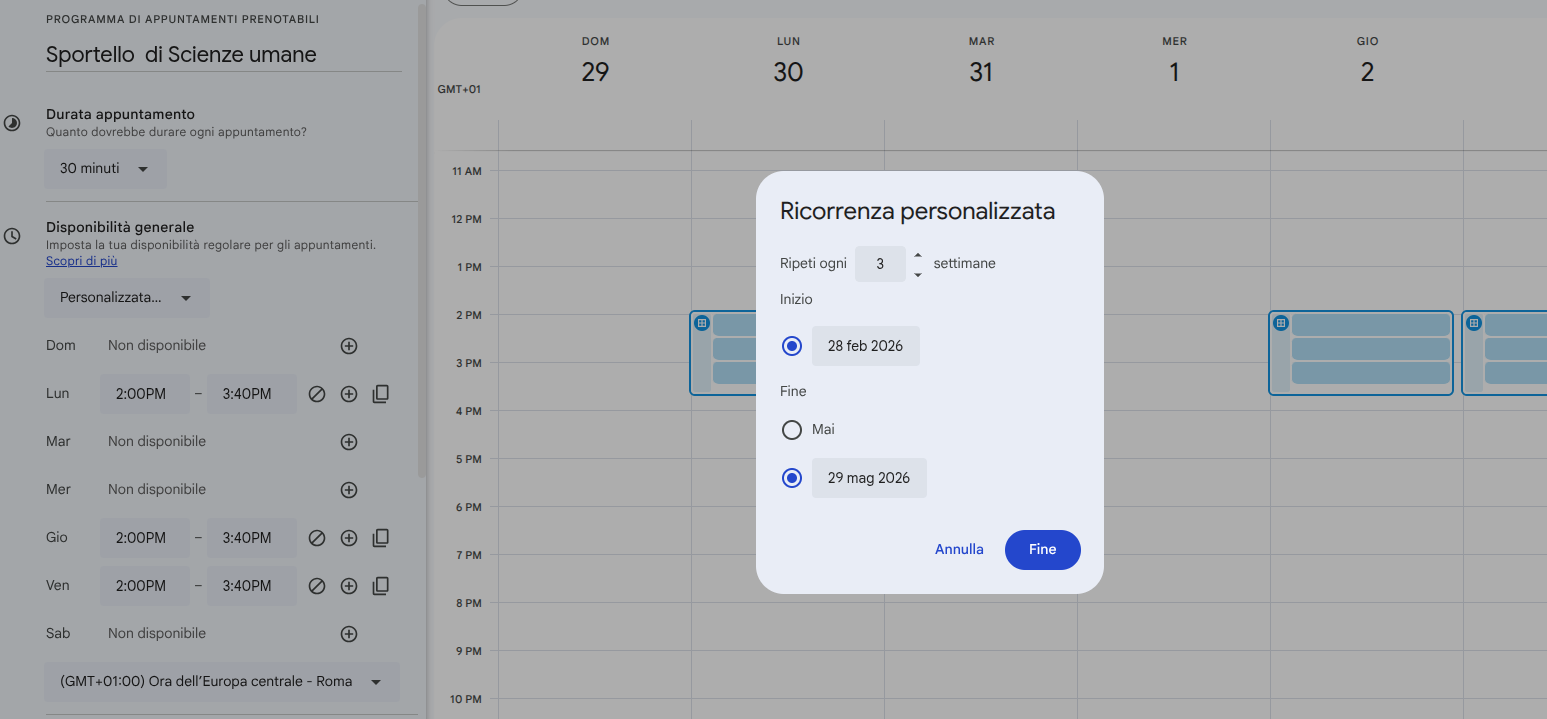
Task: Add a time slot for Mar
Action: click(x=349, y=442)
